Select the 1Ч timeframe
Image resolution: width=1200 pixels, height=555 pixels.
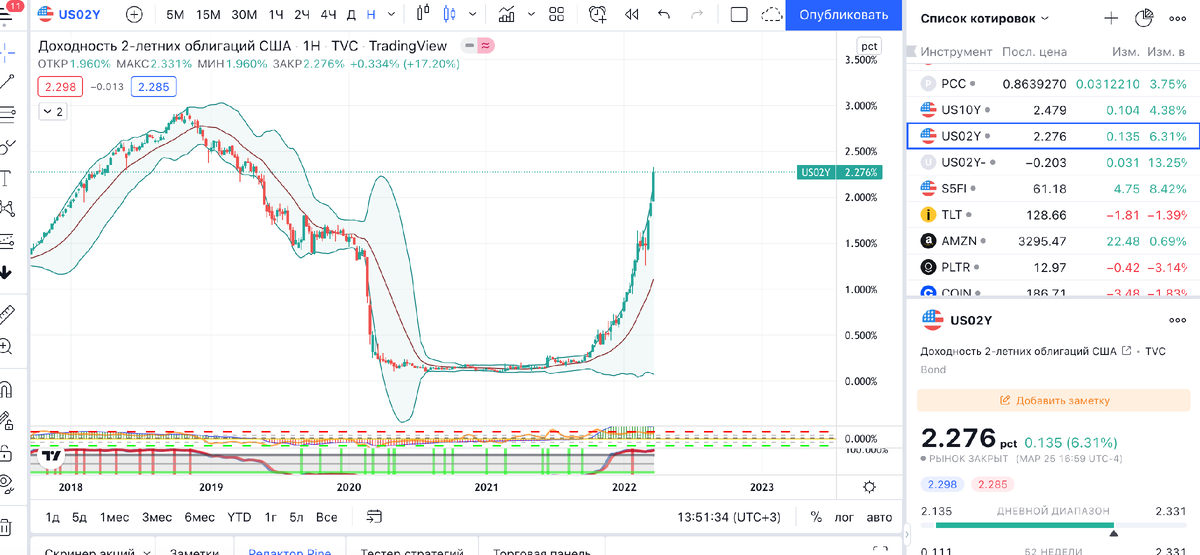276,15
